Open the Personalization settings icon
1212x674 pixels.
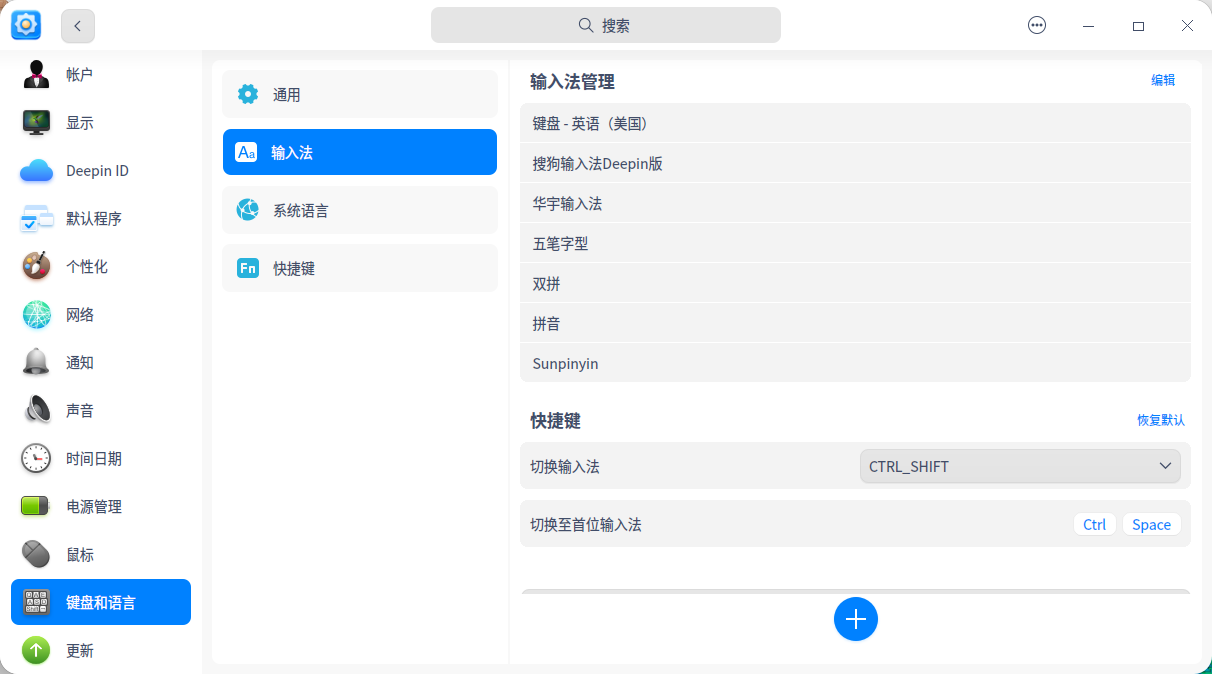[x=37, y=266]
